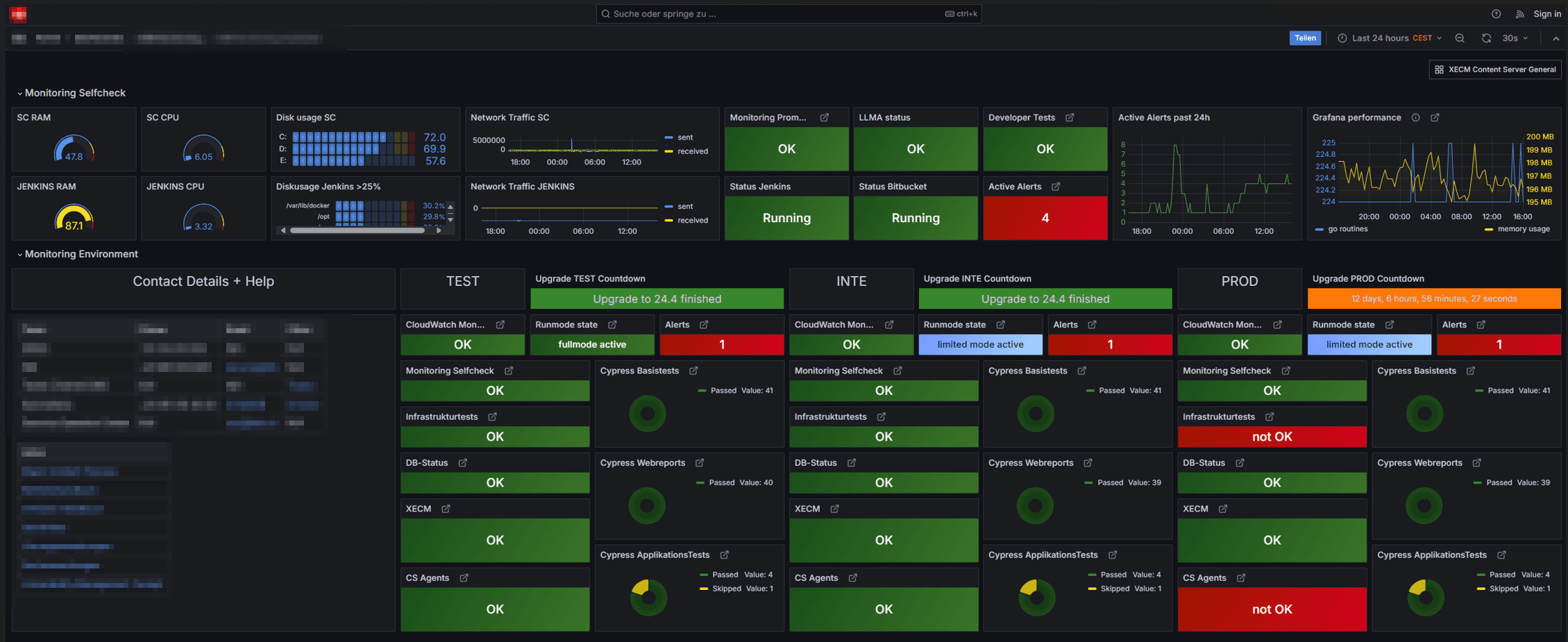Click 'Passed' color swatch in INTE Cypress Basistests
This screenshot has height=642, width=1568.
(1090, 391)
